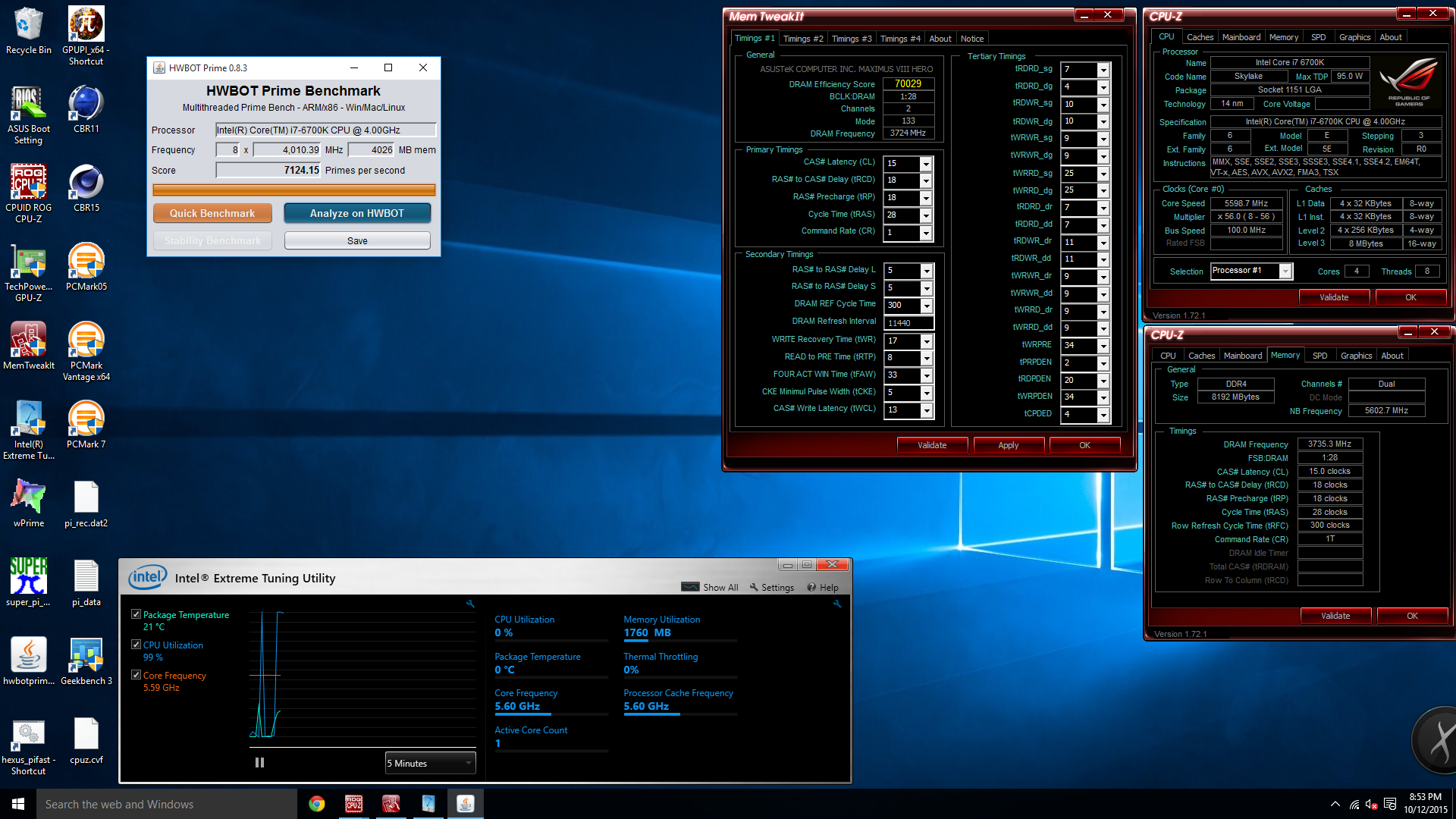The width and height of the screenshot is (1456, 819).
Task: Open the CPUID ROG CPU-Z desktop icon
Action: (x=28, y=193)
